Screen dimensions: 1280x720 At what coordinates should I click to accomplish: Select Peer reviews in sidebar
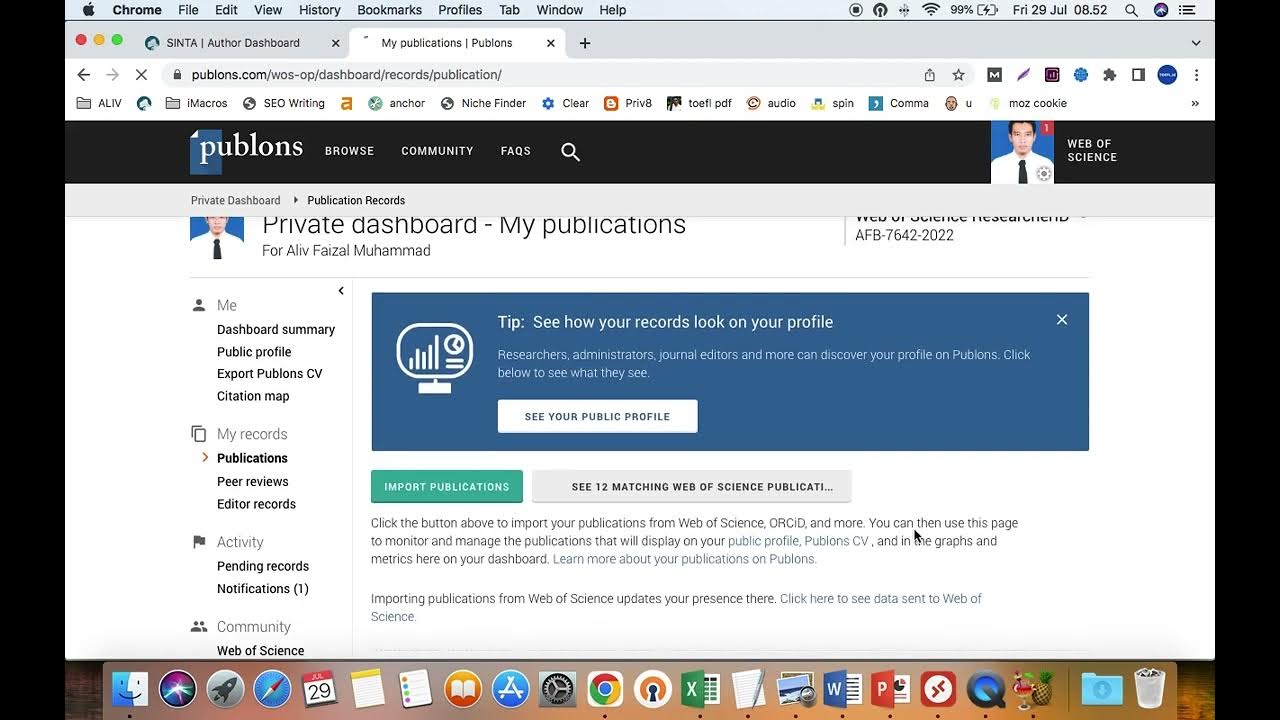[253, 481]
